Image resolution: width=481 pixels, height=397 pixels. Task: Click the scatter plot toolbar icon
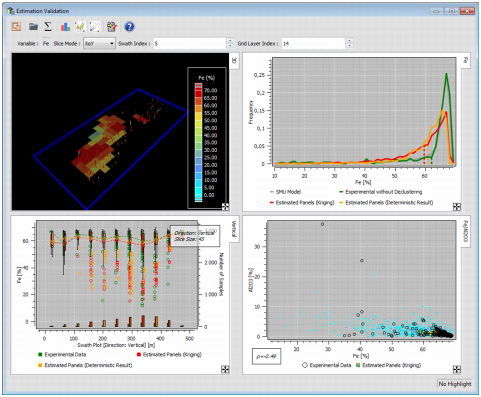95,27
